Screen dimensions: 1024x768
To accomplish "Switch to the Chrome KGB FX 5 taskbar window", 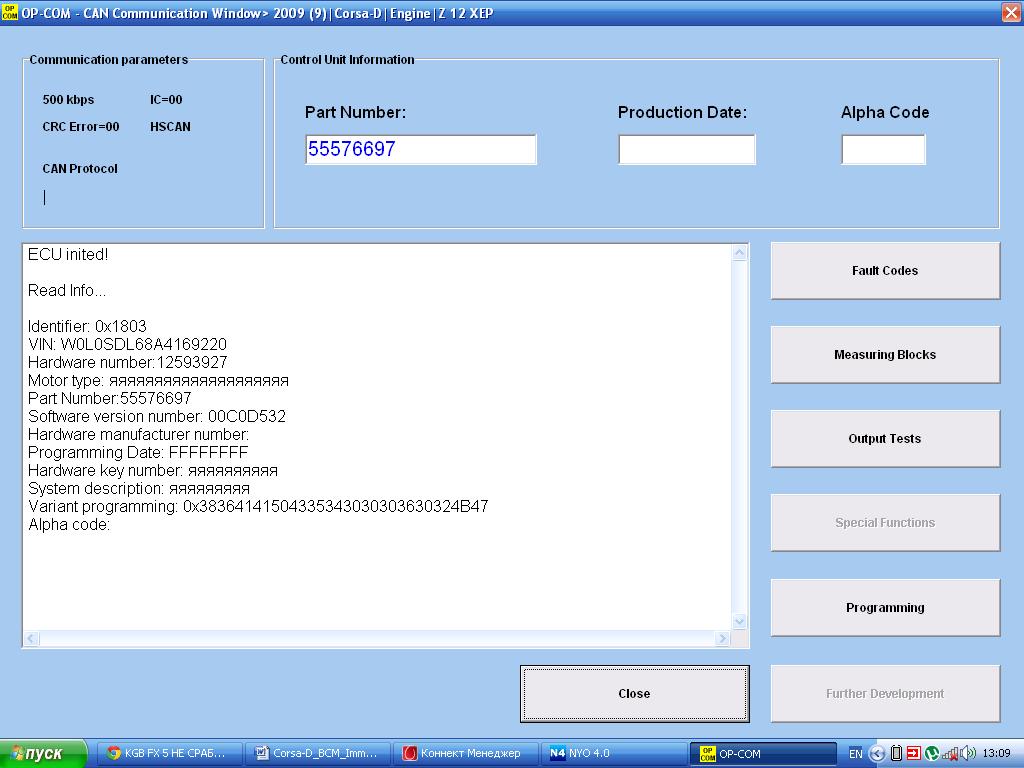I will tap(170, 754).
